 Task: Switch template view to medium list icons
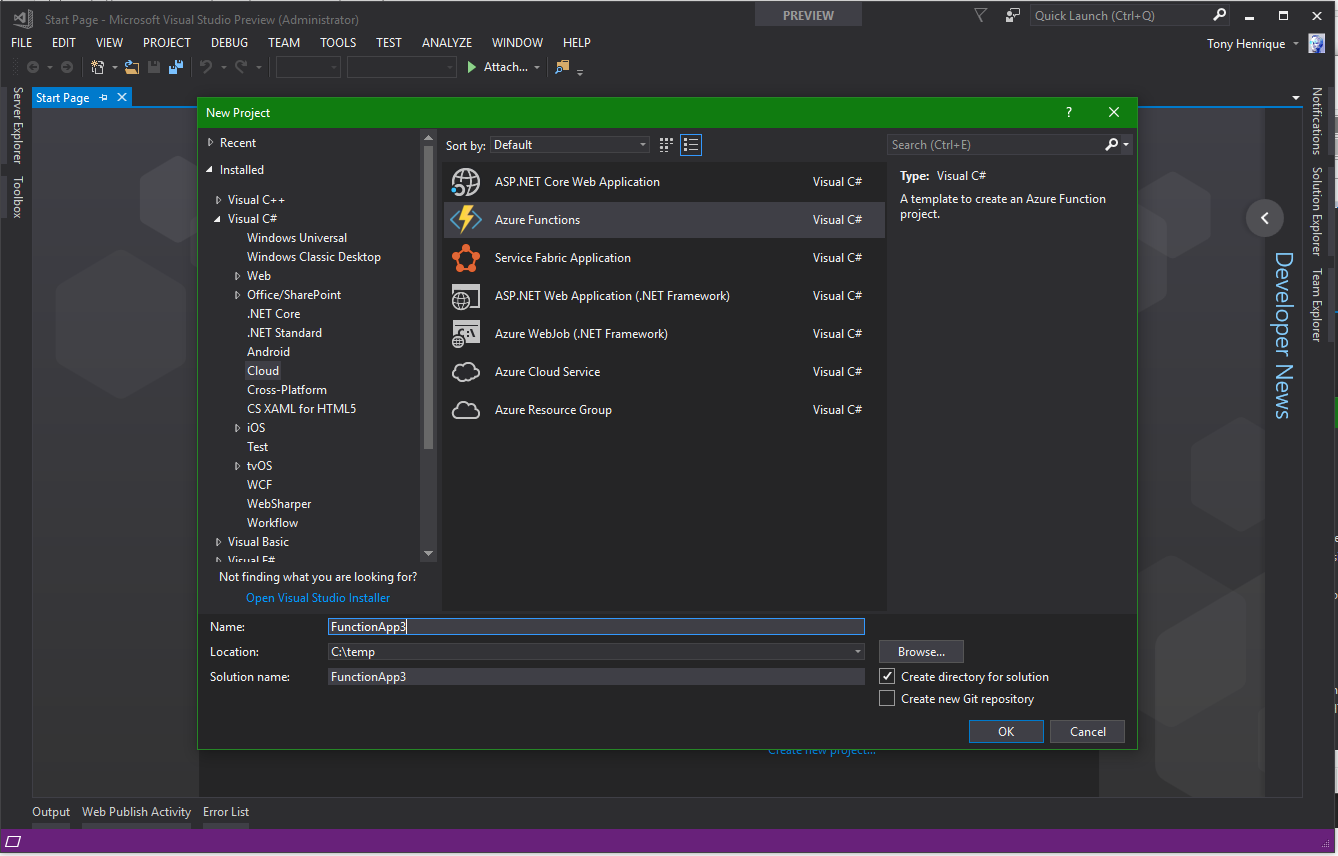pyautogui.click(x=691, y=145)
